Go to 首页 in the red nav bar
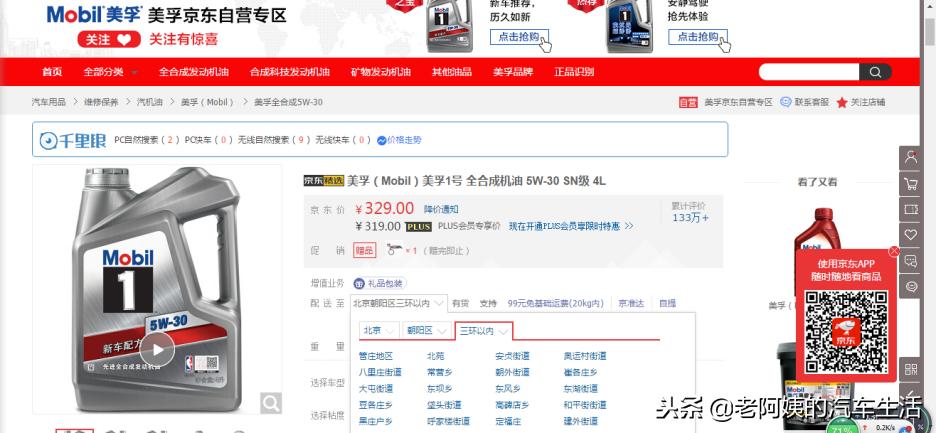 tap(52, 72)
